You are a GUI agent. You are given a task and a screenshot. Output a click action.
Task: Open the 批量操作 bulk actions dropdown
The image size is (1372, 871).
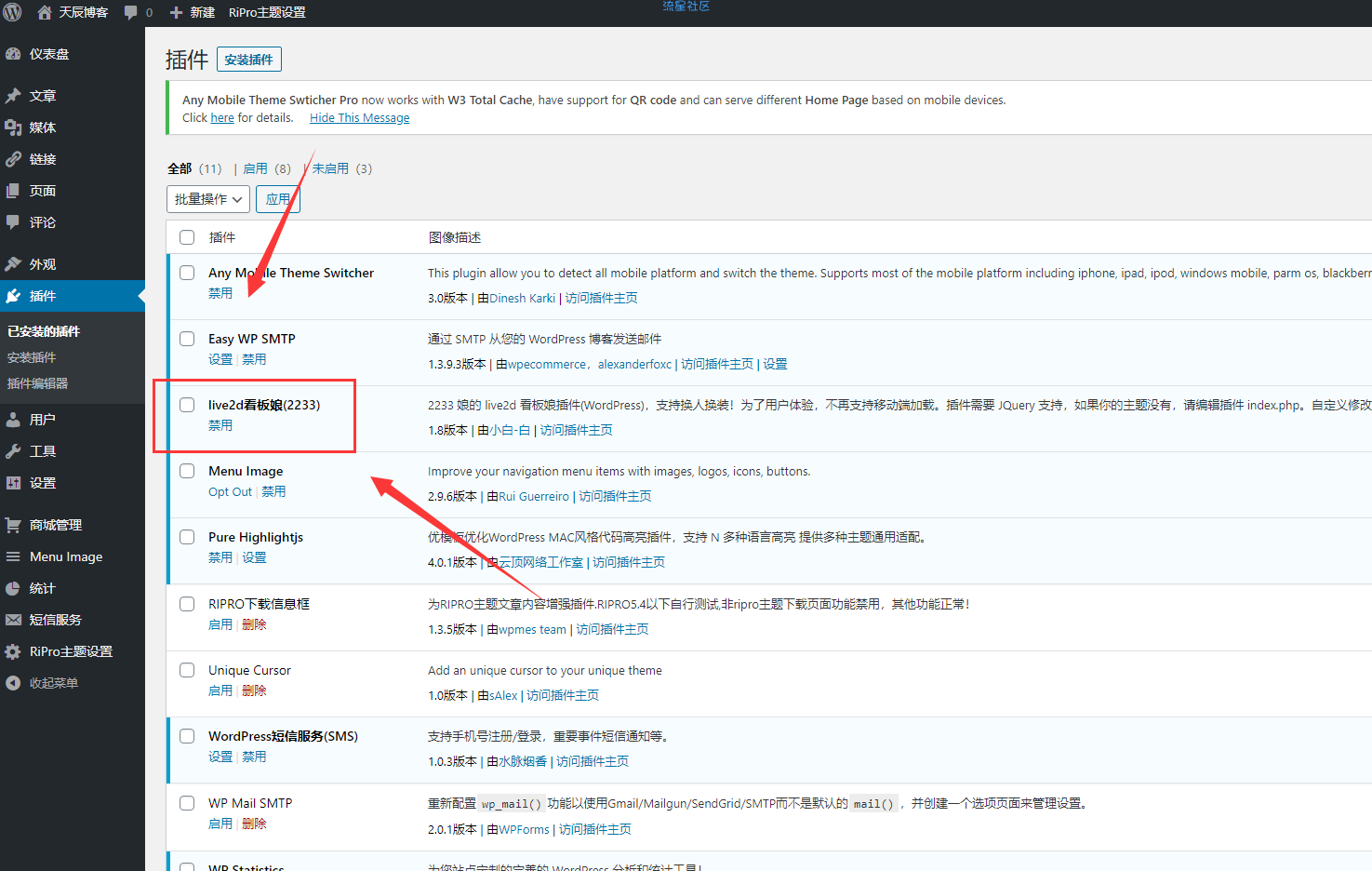pyautogui.click(x=208, y=199)
